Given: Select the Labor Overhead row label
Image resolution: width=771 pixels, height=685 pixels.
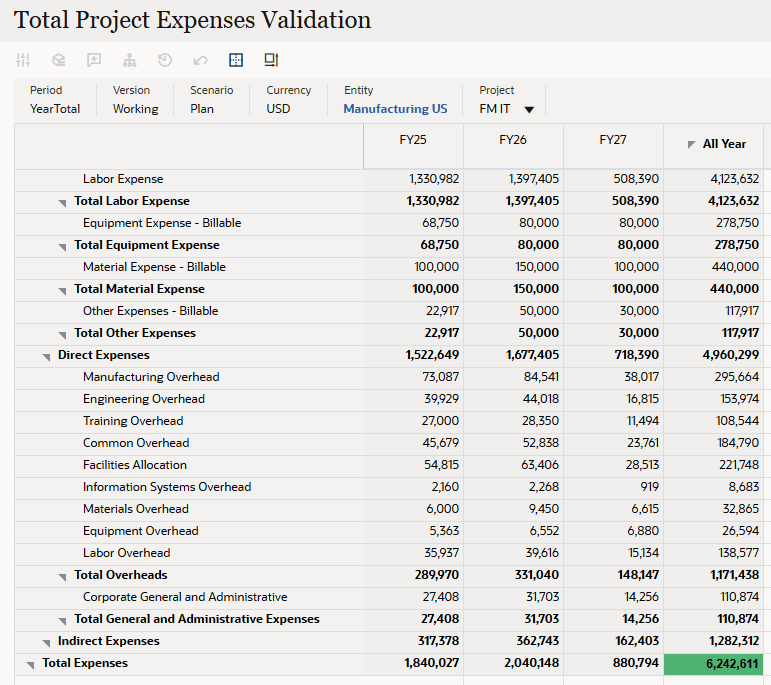Looking at the screenshot, I should click(x=126, y=553).
